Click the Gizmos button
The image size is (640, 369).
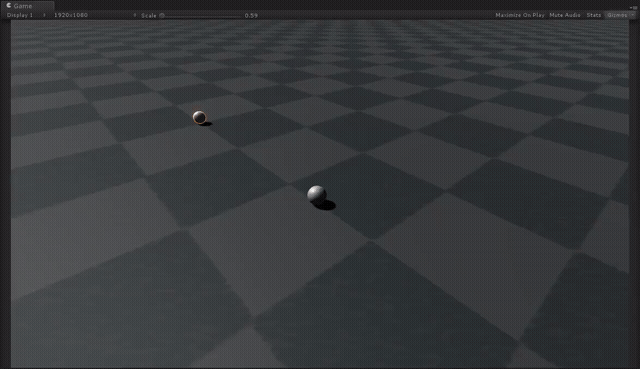pyautogui.click(x=617, y=15)
